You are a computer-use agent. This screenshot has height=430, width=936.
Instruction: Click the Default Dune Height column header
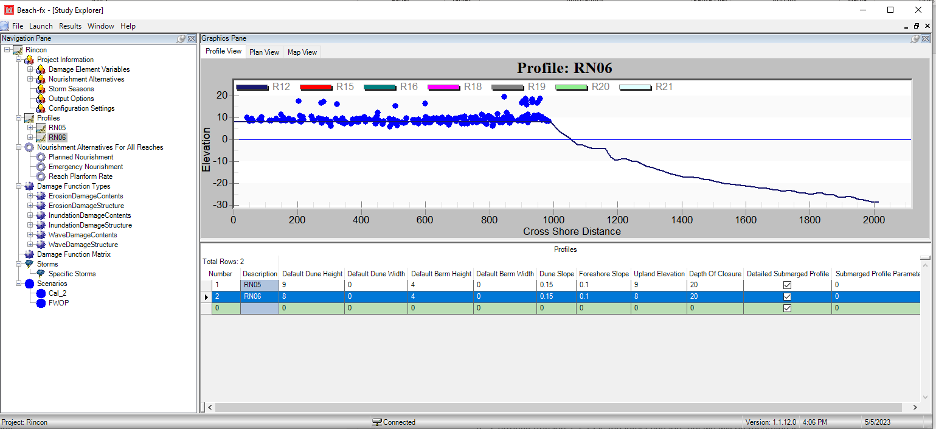pos(312,274)
